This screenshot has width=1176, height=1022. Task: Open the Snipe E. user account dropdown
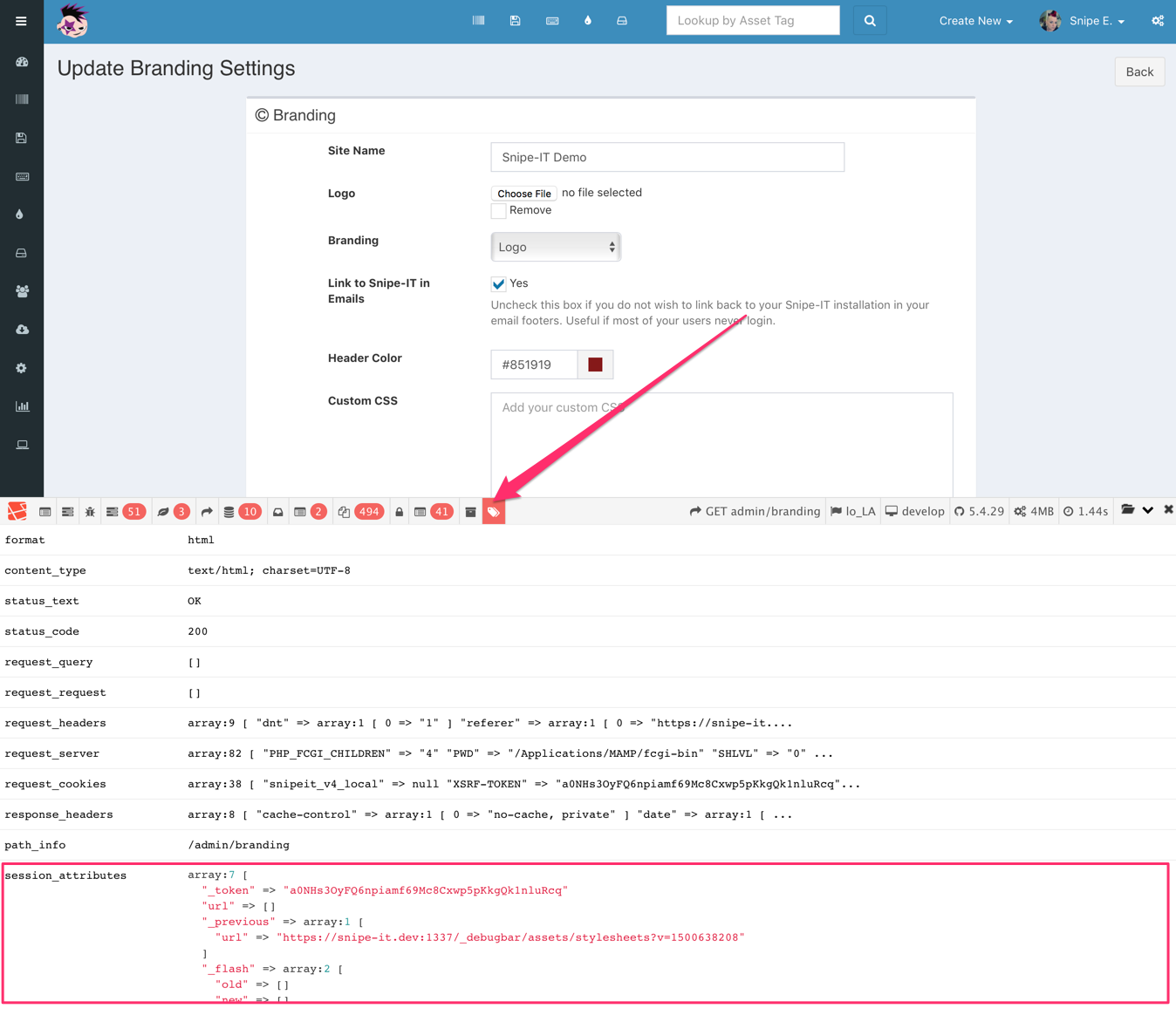[1089, 20]
